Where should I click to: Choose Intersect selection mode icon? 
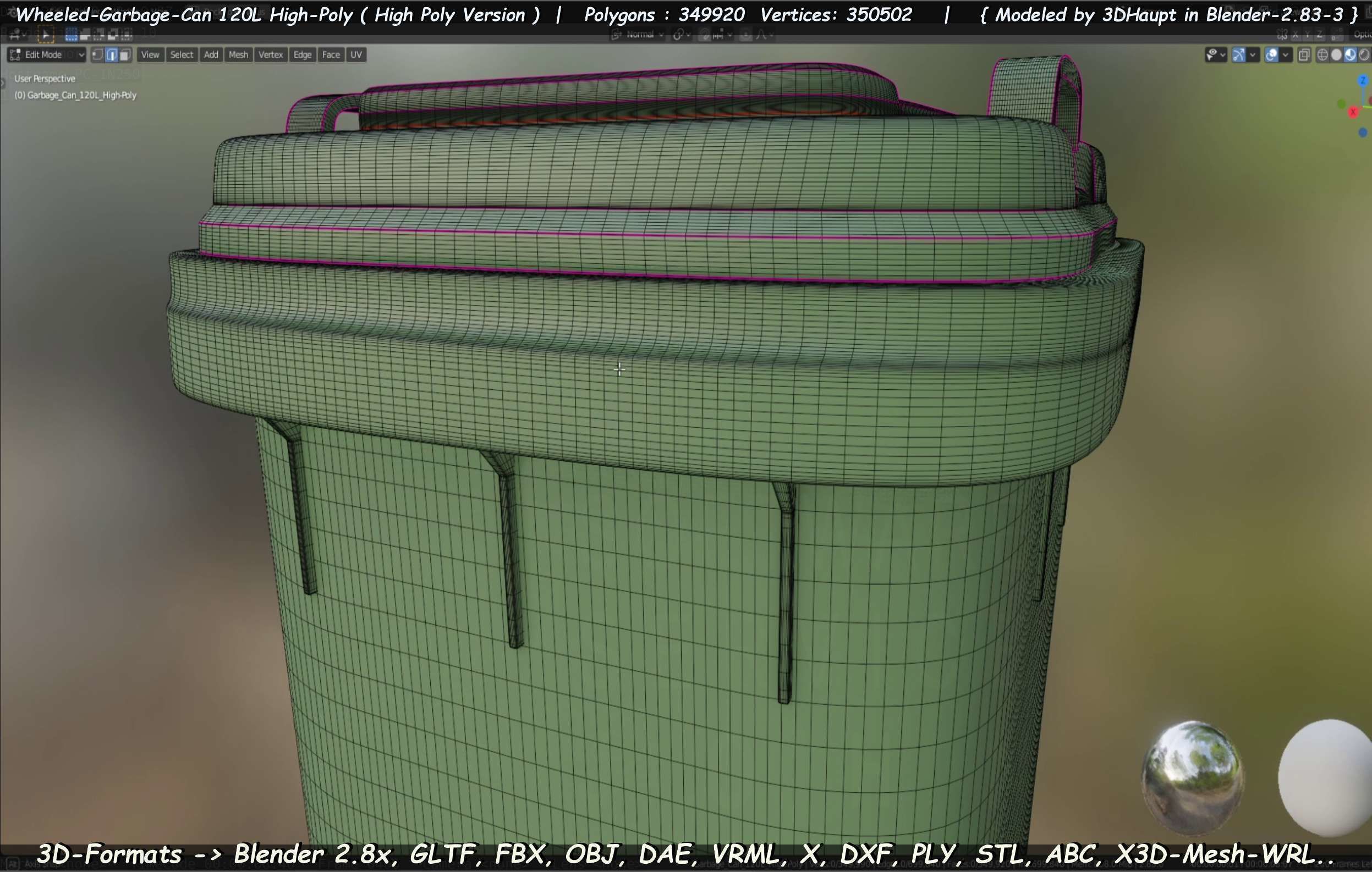126,35
